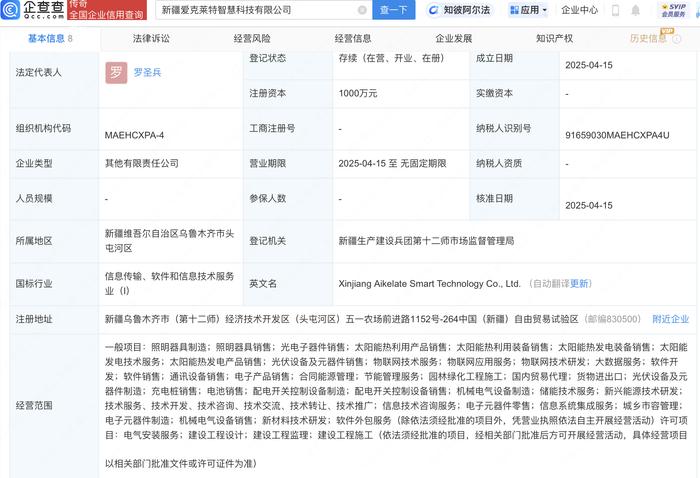Click industry 信息传输、软件和信息技术服务业
This screenshot has height=478, width=700.
pos(169,283)
